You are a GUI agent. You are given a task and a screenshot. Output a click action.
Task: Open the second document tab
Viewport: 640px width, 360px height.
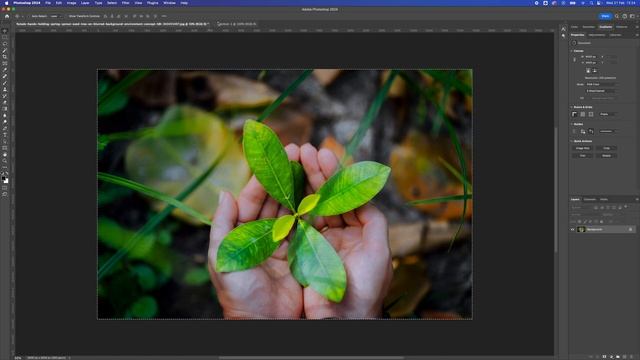click(238, 24)
